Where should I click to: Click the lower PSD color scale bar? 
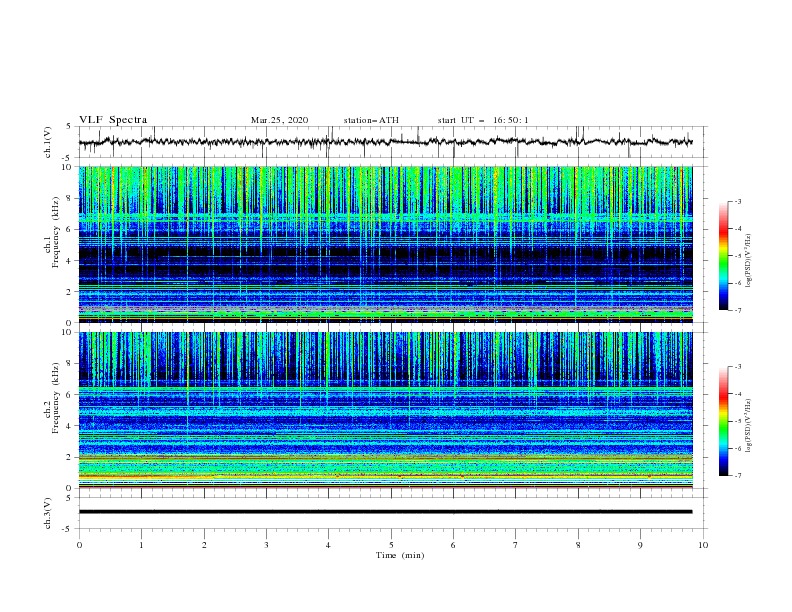(x=723, y=421)
